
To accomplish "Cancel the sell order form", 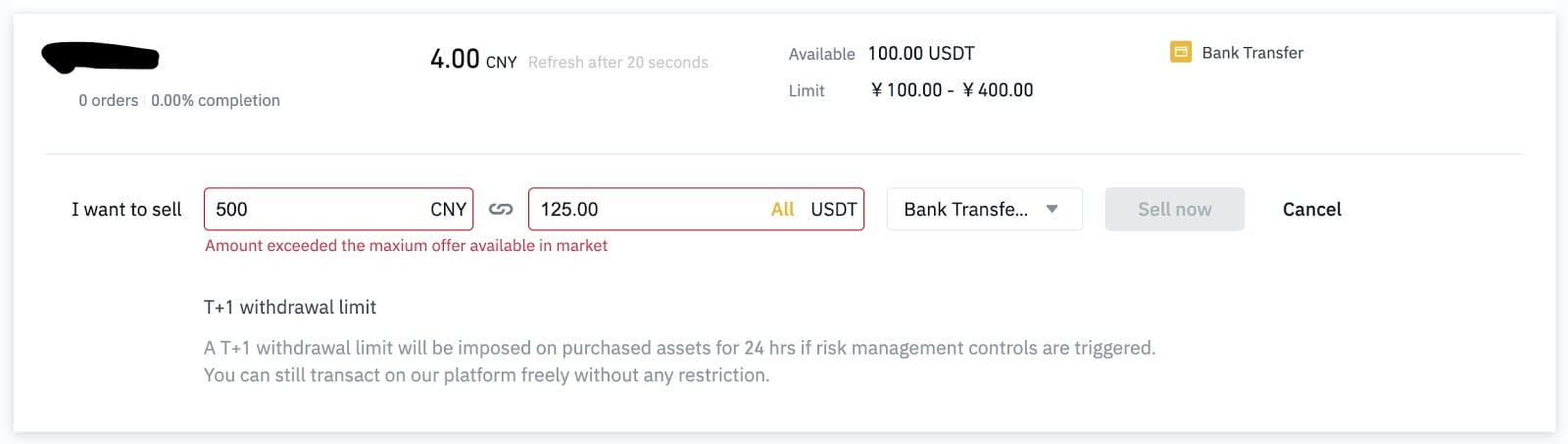I will (1311, 209).
